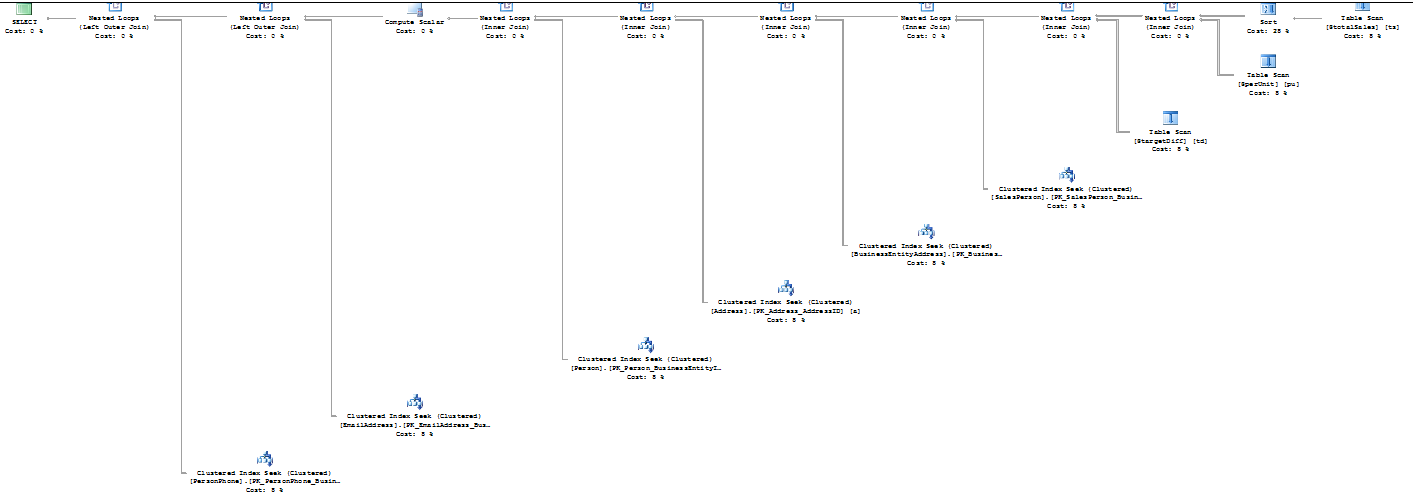Select the '[#targetDiff] [td]' table label
The width and height of the screenshot is (1413, 497).
click(x=1170, y=141)
